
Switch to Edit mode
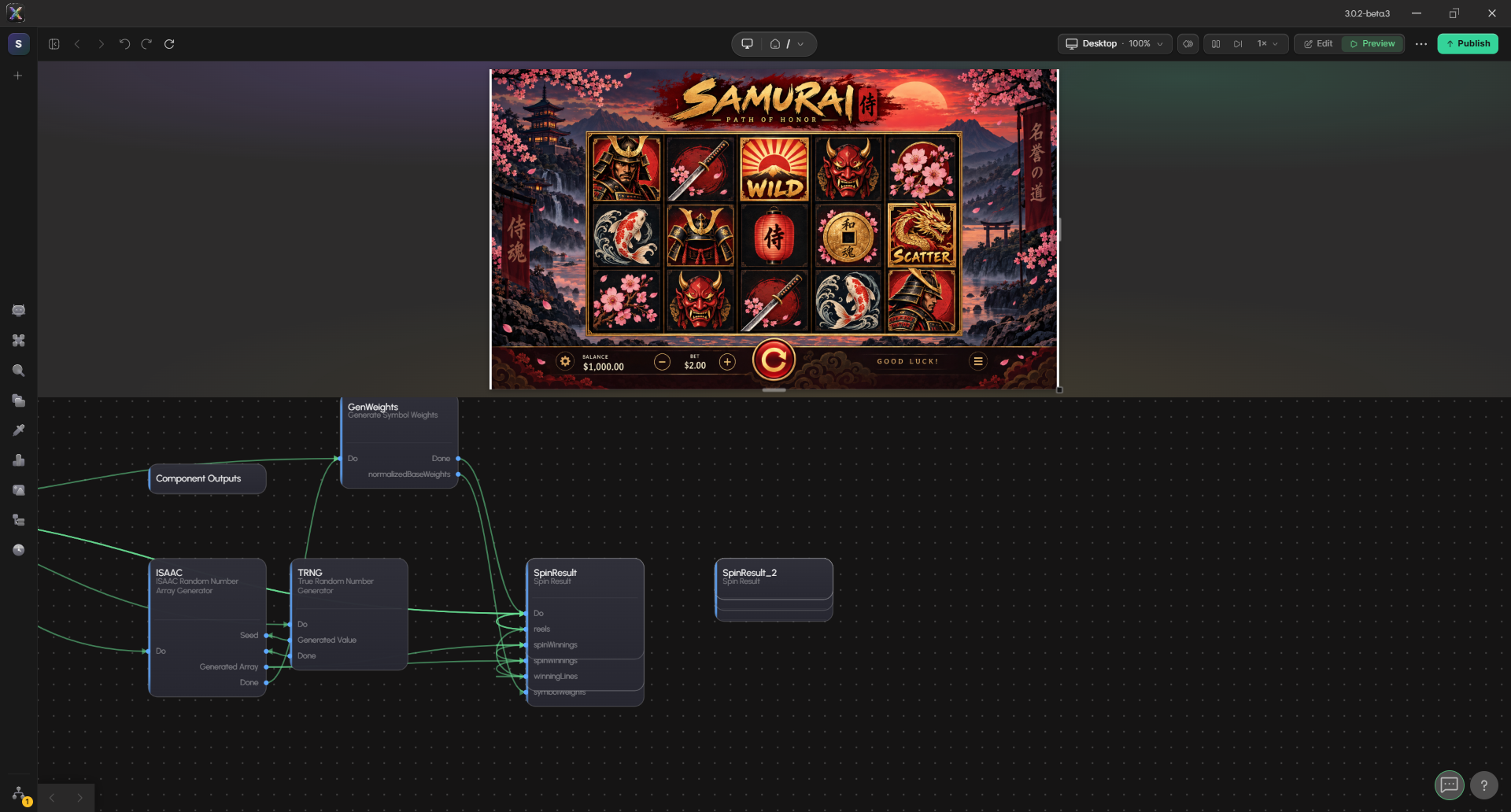(x=1318, y=44)
